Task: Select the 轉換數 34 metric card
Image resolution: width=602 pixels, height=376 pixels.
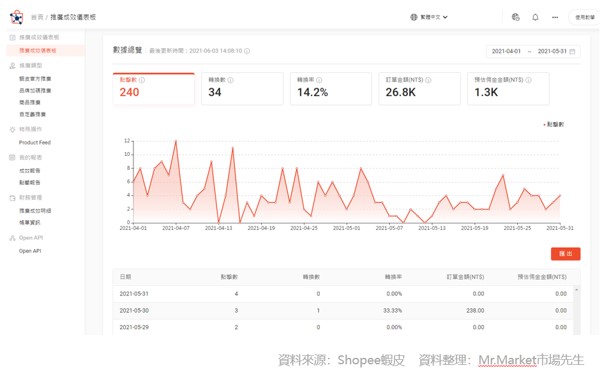Action: click(x=242, y=88)
